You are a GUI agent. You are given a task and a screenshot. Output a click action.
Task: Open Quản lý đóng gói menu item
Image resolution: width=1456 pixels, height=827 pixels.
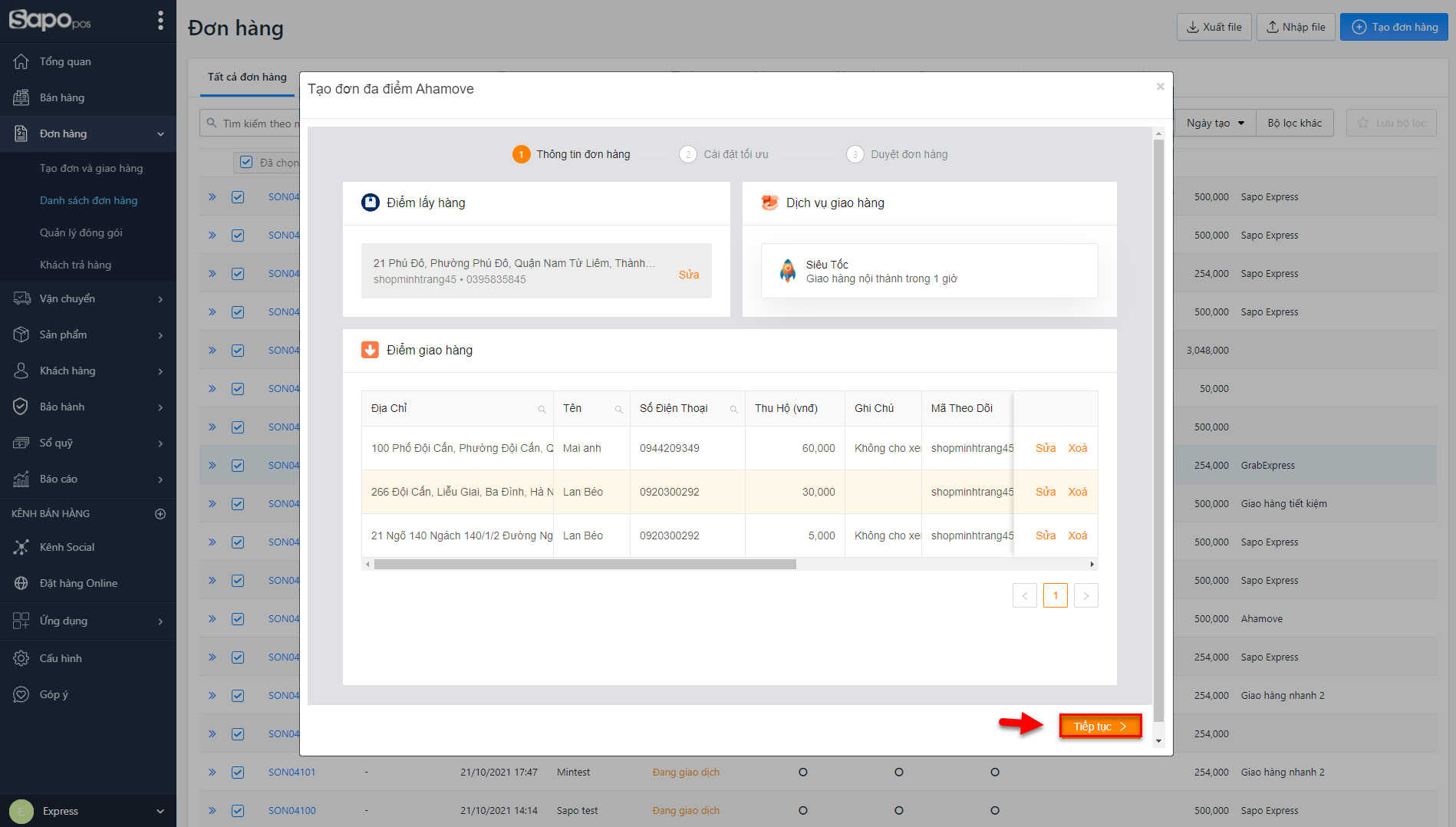(x=81, y=232)
